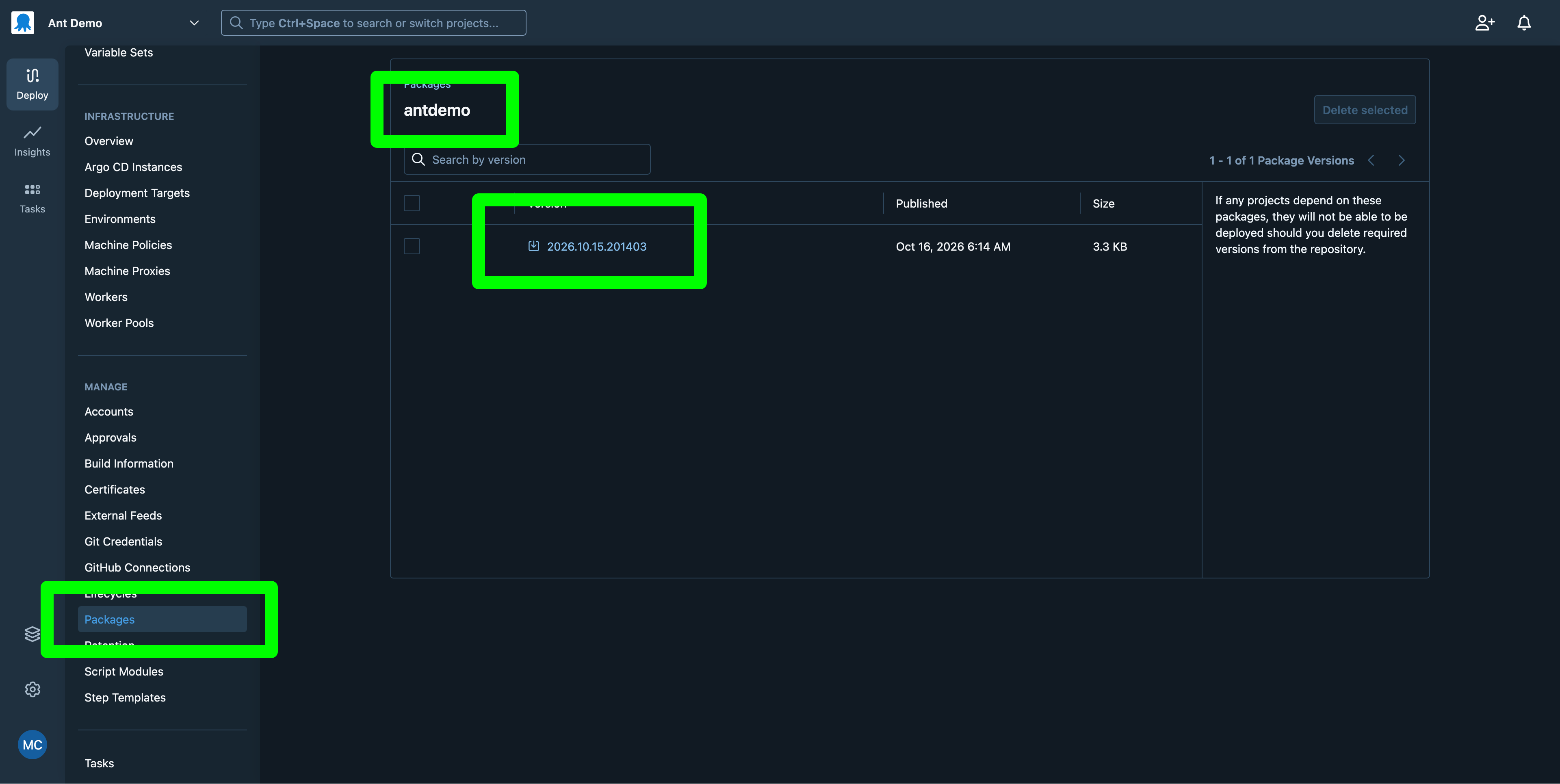Check the box for version 2026.10.15.201403
The image size is (1560, 784).
412,246
